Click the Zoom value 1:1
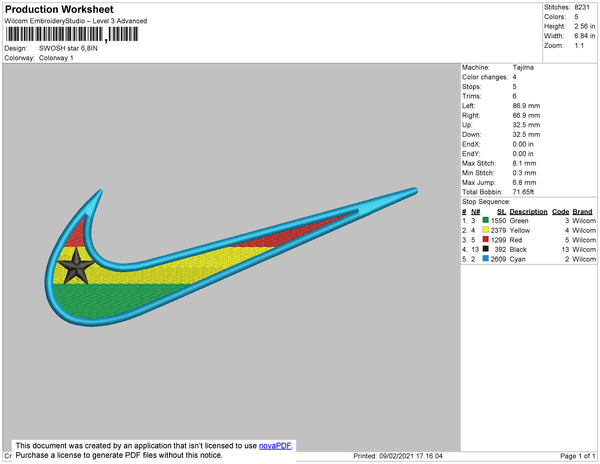 click(579, 46)
